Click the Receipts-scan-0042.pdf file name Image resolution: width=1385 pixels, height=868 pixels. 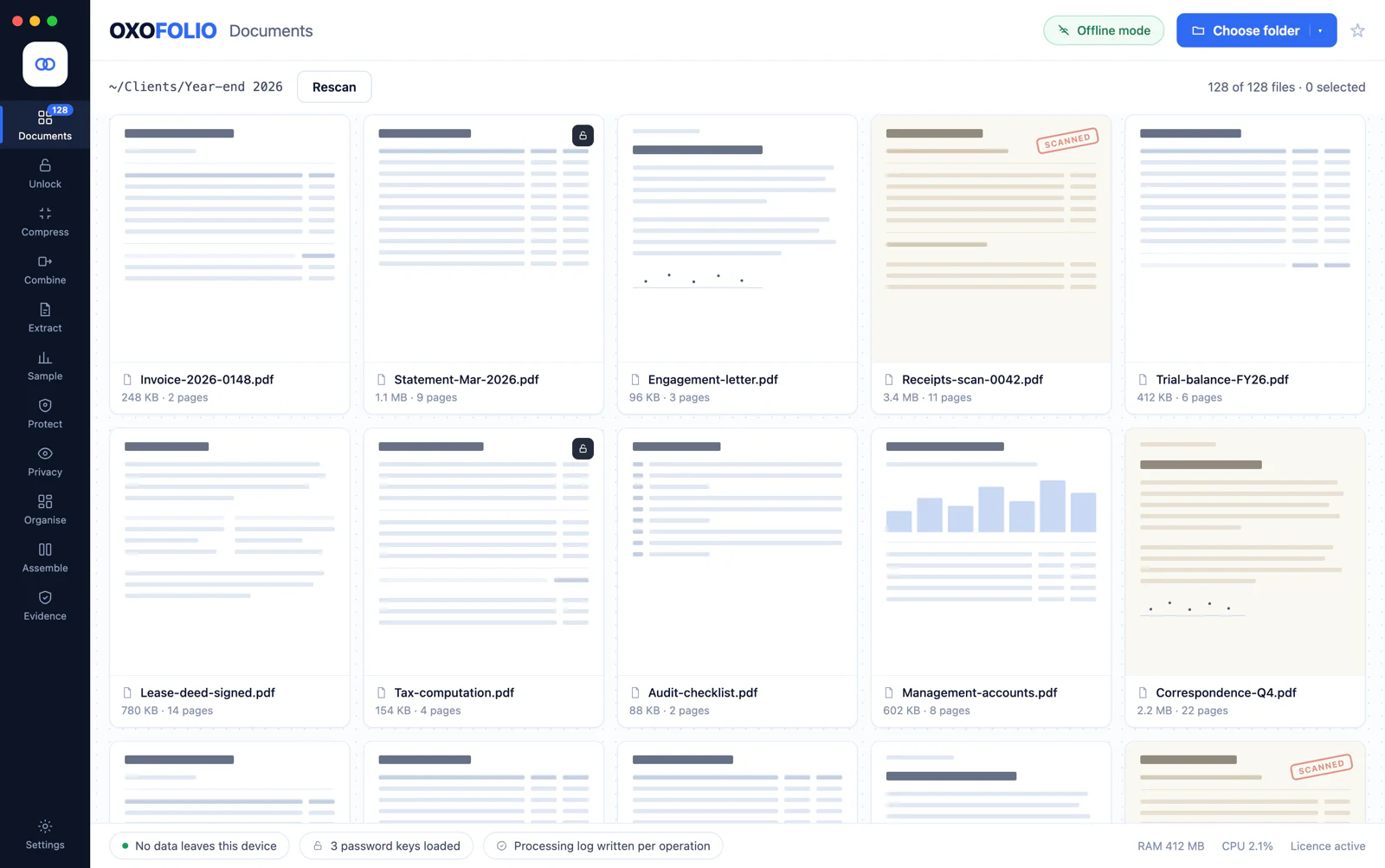(972, 379)
